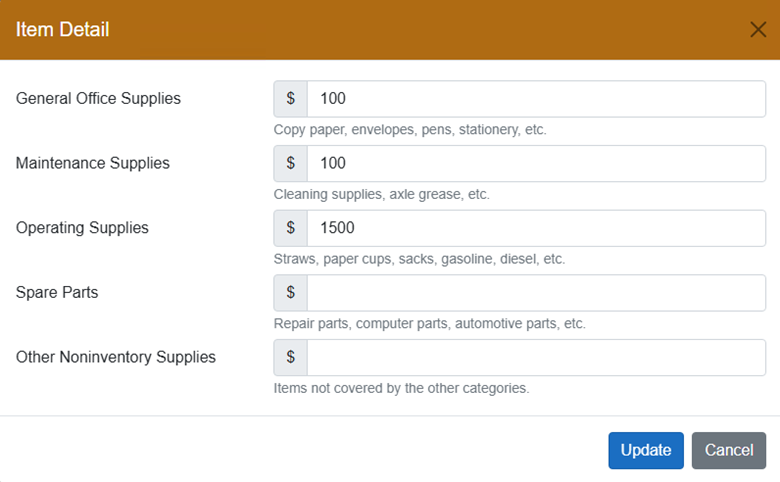780x482 pixels.
Task: Close the Item Detail dialog
Action: point(758,29)
